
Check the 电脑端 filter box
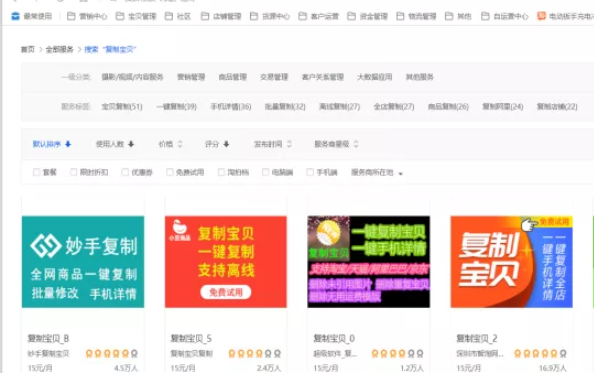(266, 172)
